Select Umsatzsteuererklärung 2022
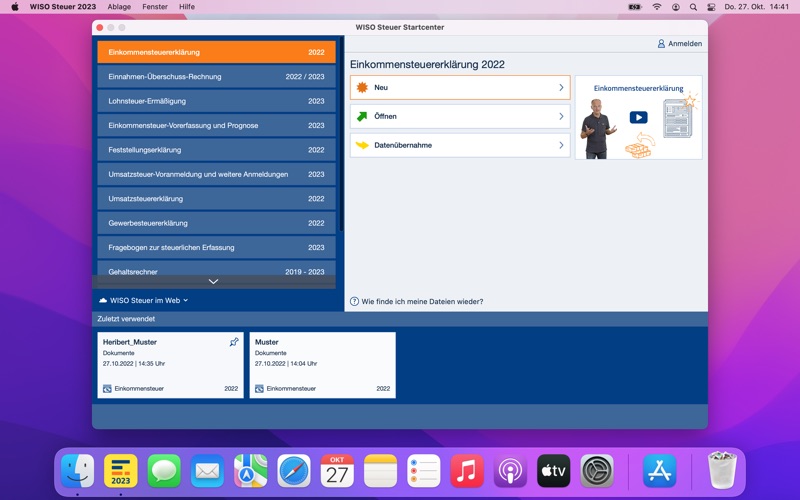800x500 pixels. [216, 199]
